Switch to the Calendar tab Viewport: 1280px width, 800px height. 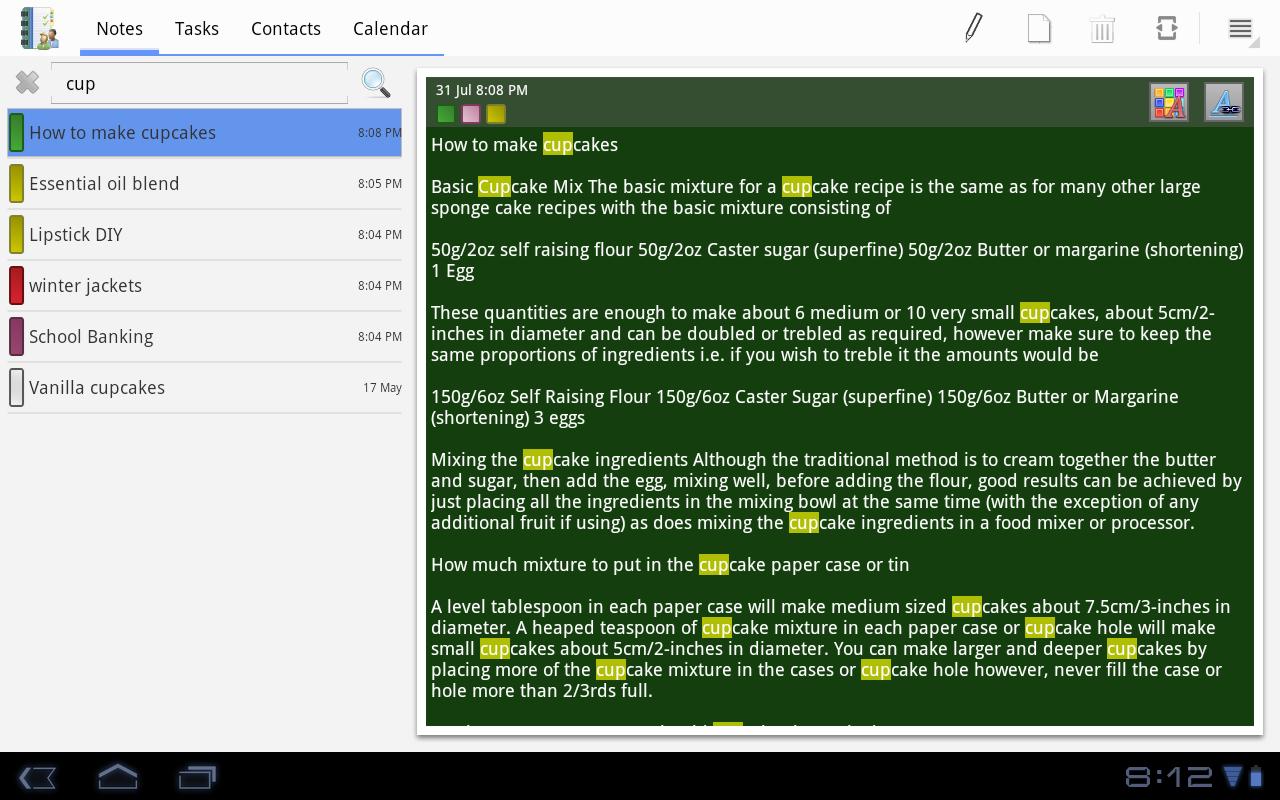(390, 29)
